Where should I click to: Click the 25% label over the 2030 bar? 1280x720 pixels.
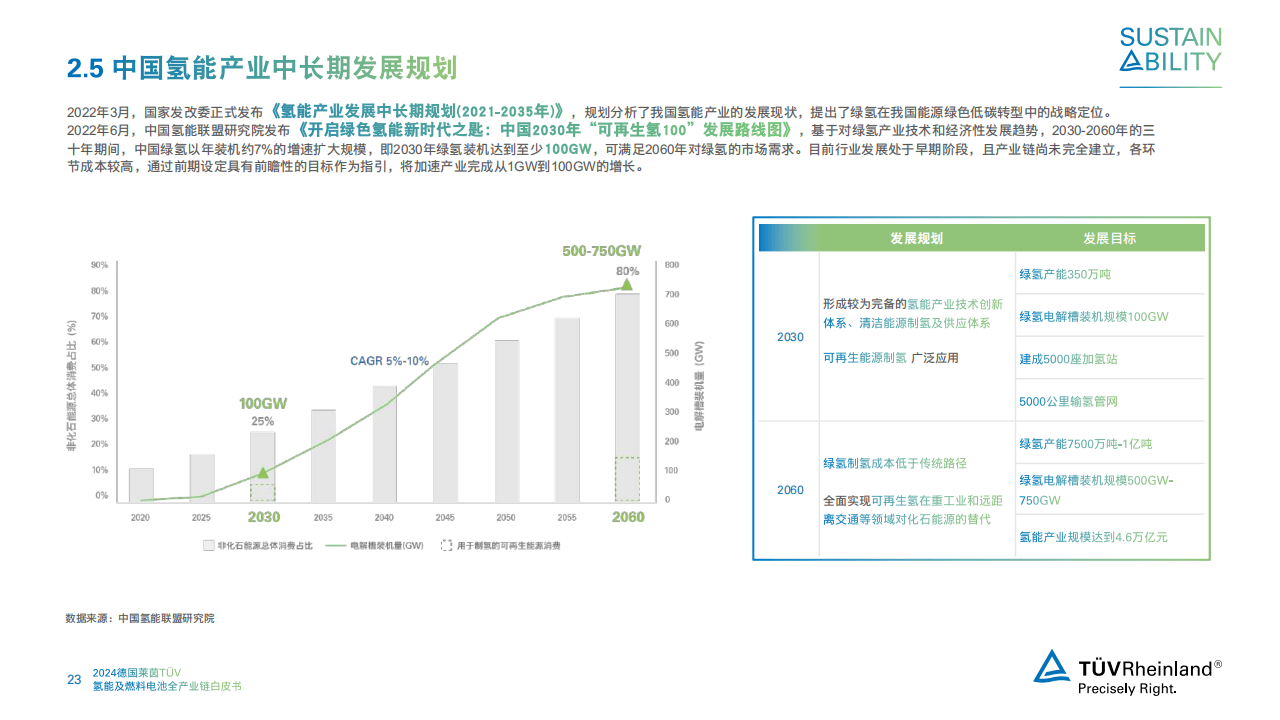pos(262,421)
